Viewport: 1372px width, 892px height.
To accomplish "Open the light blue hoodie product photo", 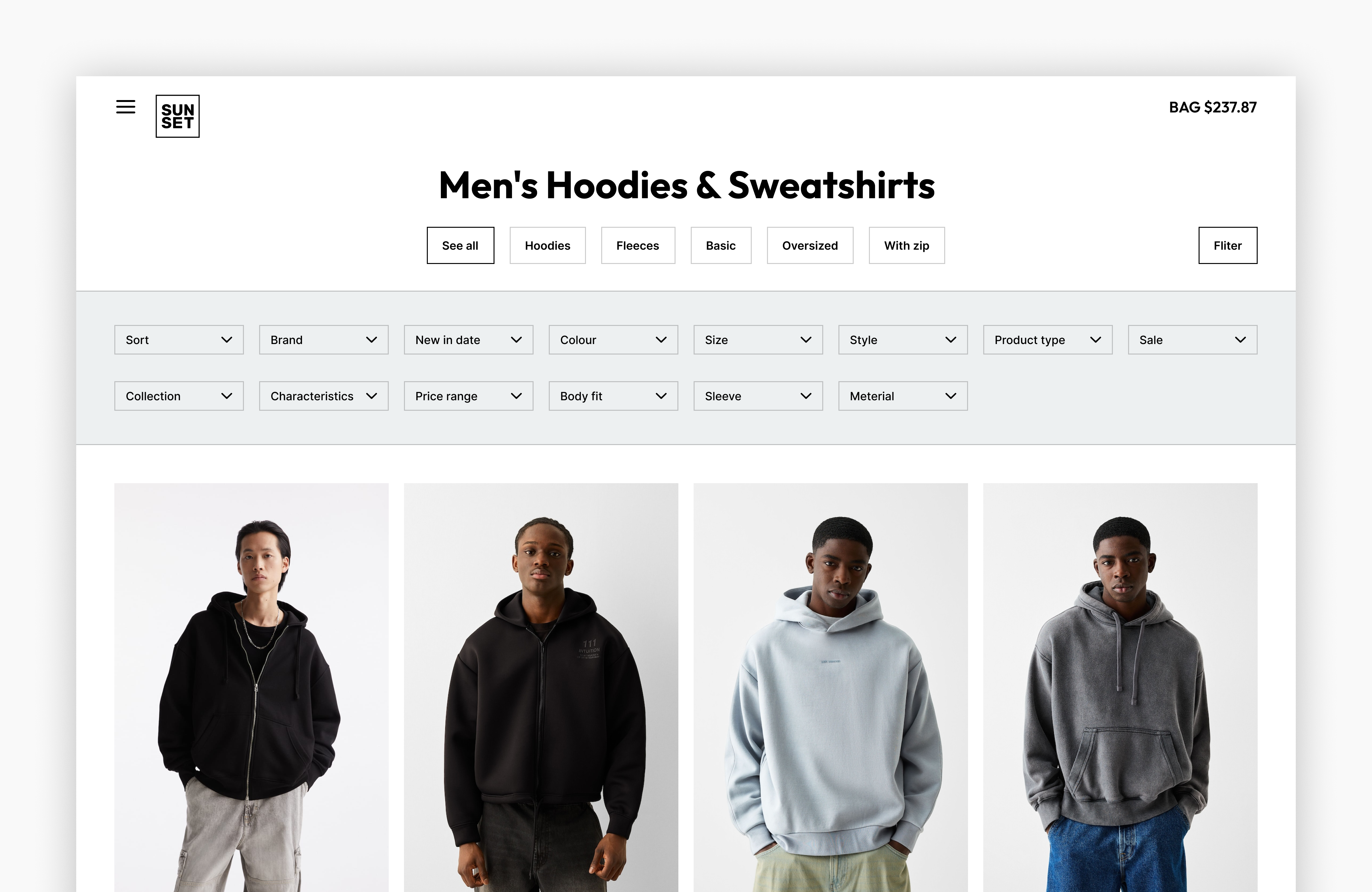I will tap(831, 687).
